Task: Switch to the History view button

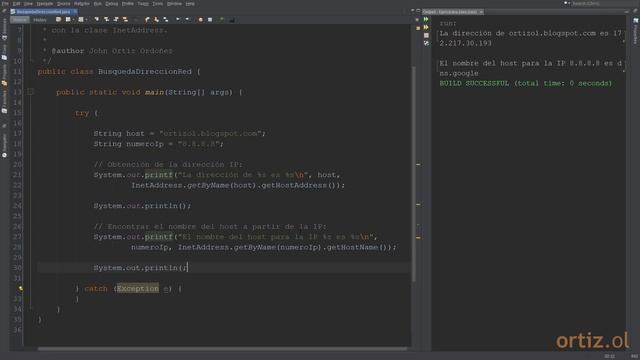Action: (40, 20)
